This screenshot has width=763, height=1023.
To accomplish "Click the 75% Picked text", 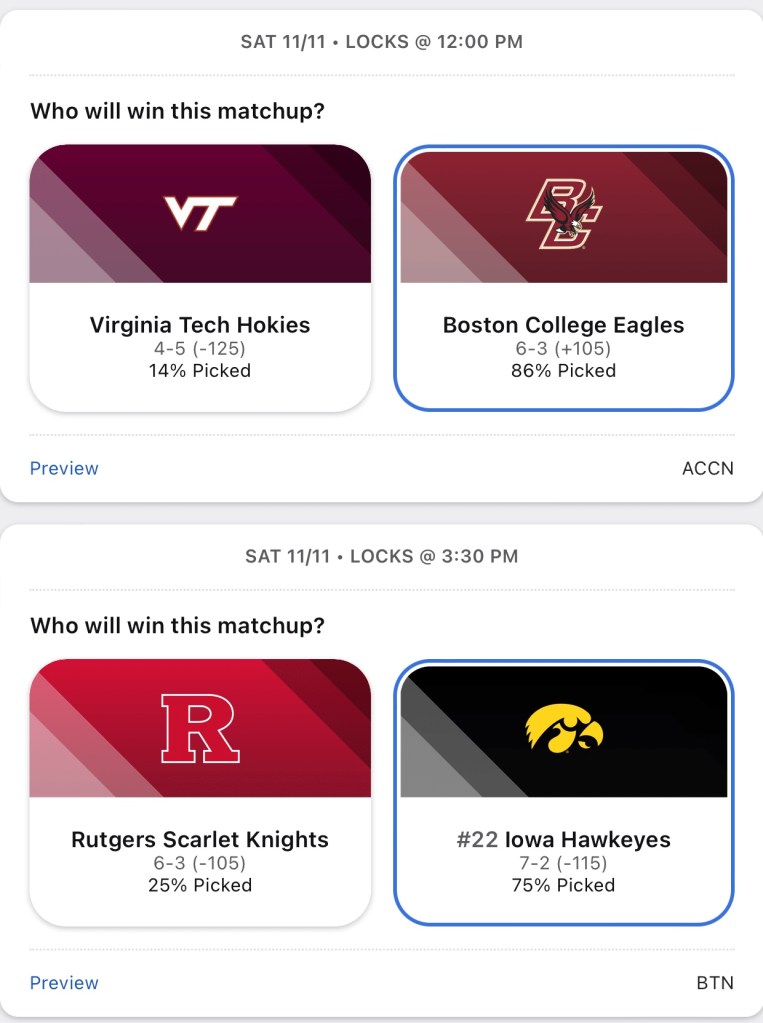I will [x=563, y=885].
